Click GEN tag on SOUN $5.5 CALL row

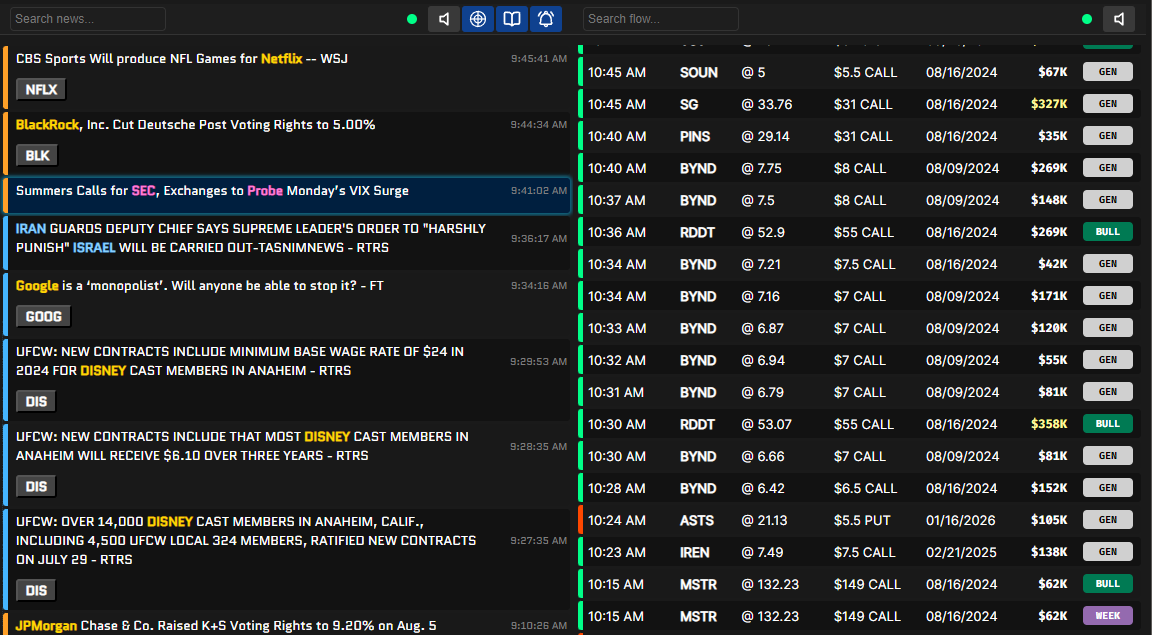pos(1108,72)
